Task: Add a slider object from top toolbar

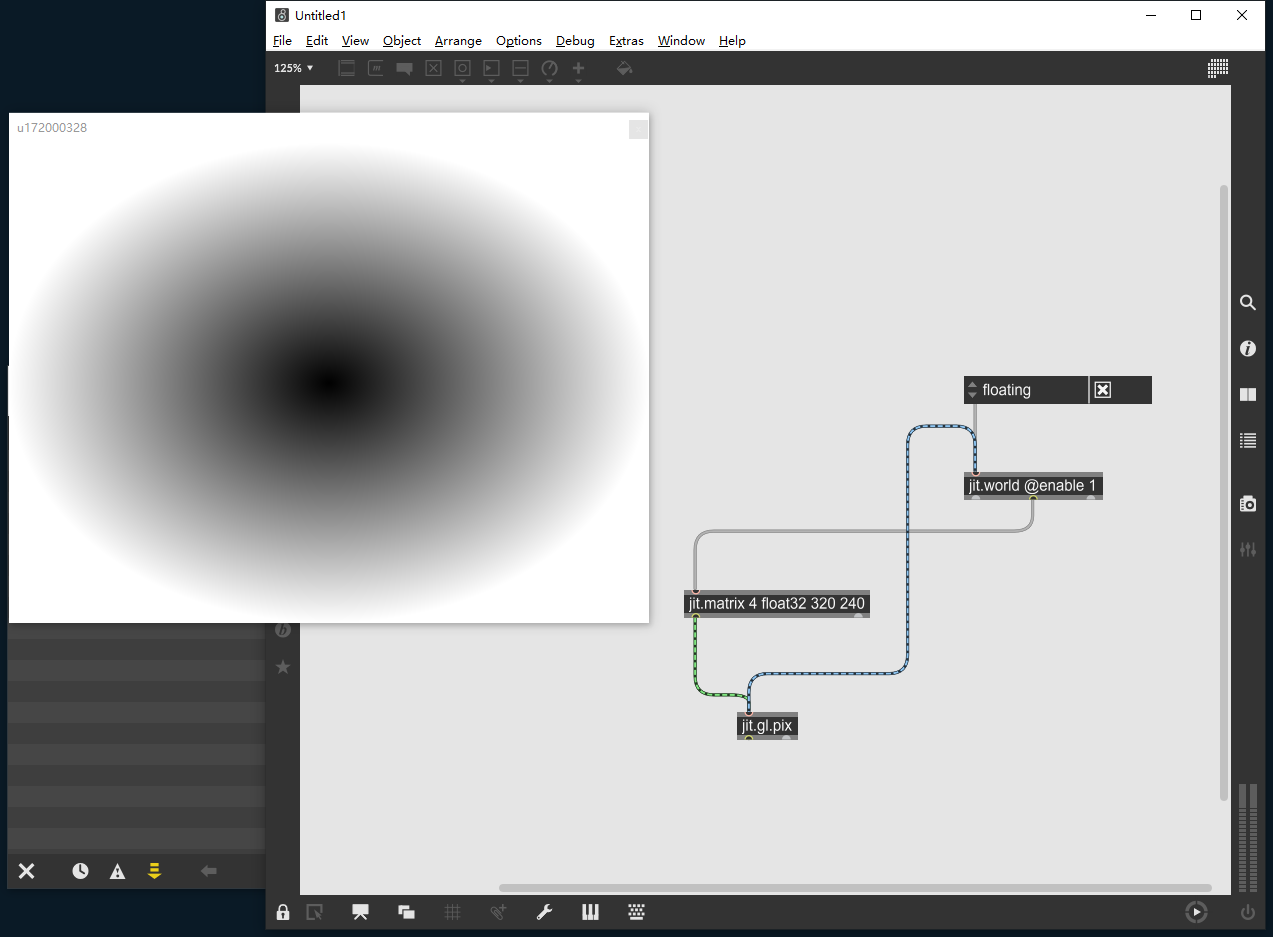Action: pyautogui.click(x=520, y=69)
